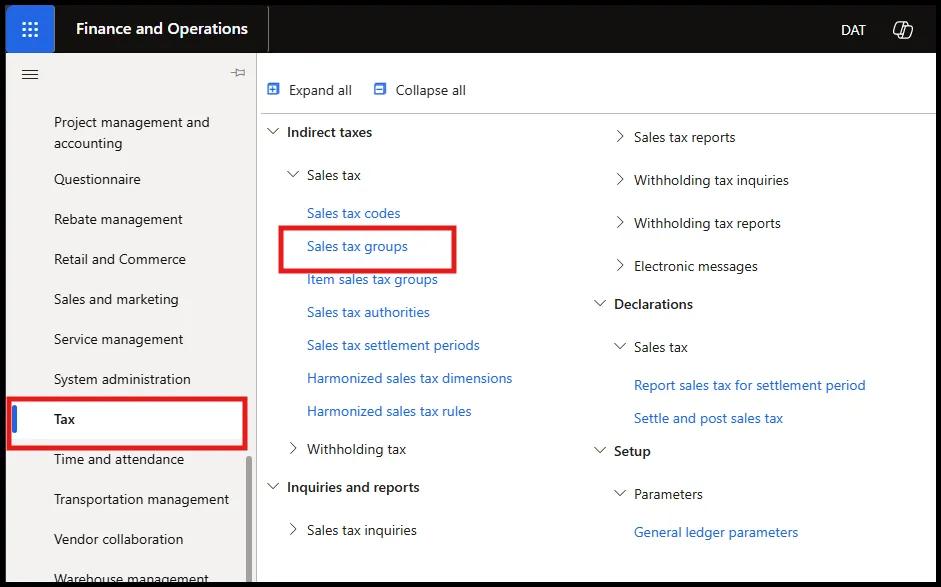Select Sales and marketing module

coord(116,299)
